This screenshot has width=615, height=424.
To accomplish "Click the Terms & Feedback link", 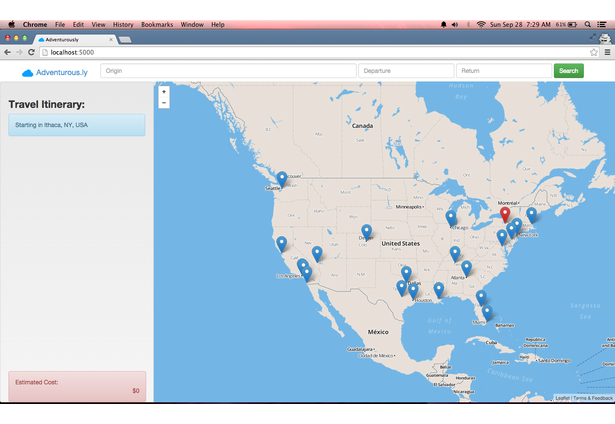I will pos(593,398).
